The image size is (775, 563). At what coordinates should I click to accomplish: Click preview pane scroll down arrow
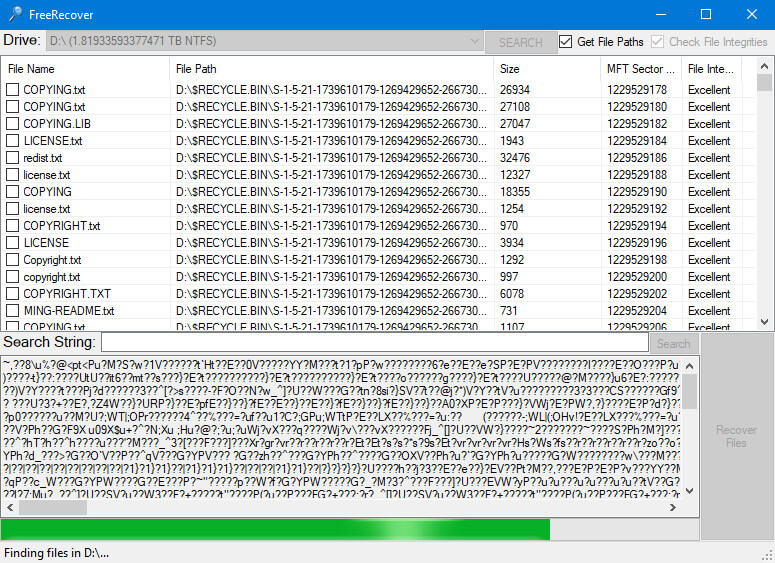690,491
